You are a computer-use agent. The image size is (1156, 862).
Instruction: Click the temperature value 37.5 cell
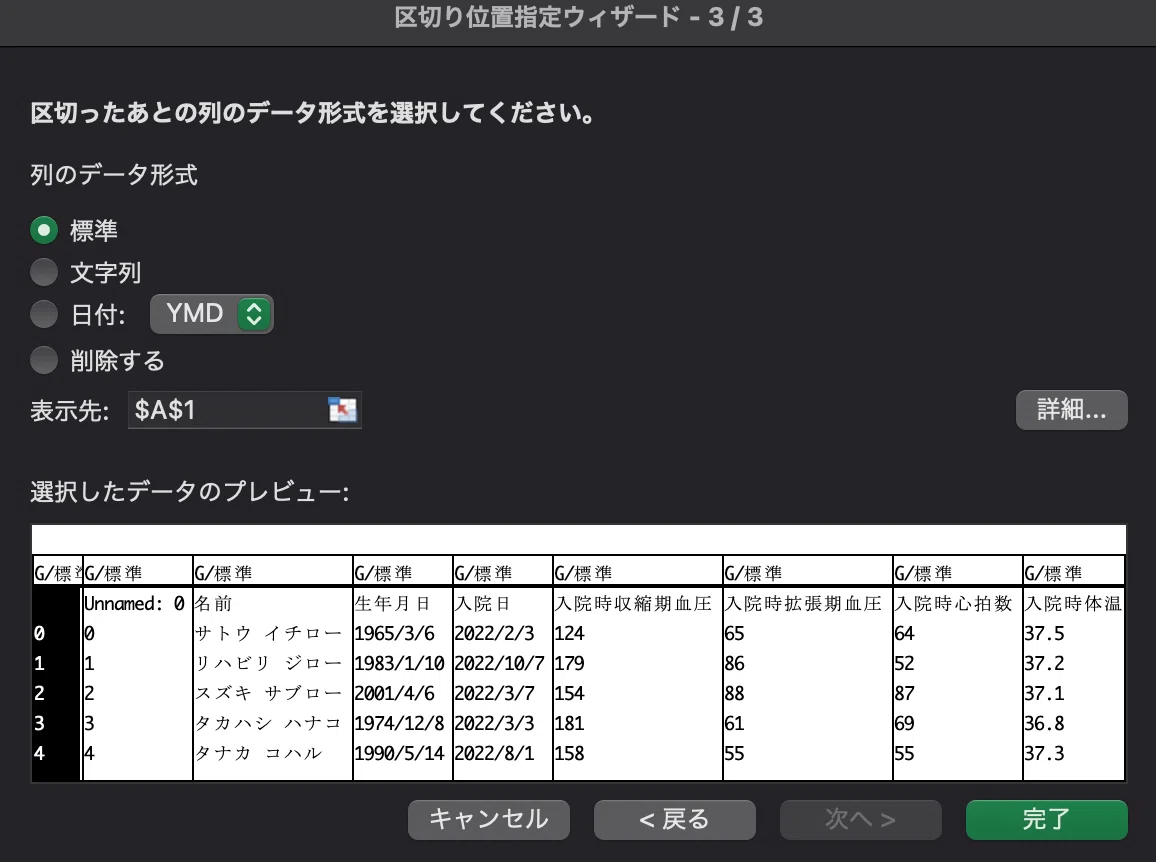[1045, 633]
